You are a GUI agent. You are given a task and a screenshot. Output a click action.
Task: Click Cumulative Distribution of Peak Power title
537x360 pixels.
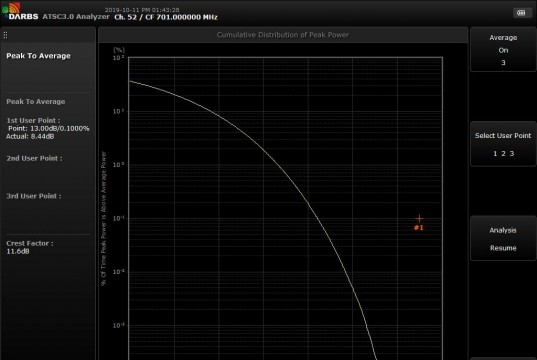(x=283, y=35)
